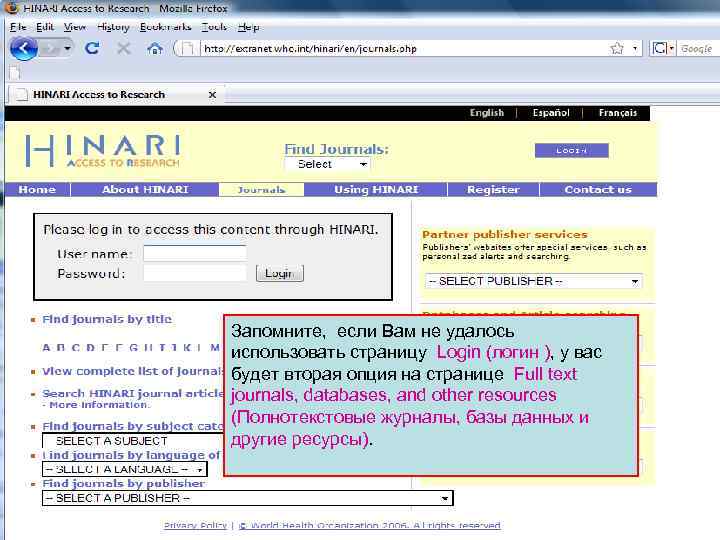Open the Bookmarks menu
The height and width of the screenshot is (540, 720).
click(x=165, y=27)
